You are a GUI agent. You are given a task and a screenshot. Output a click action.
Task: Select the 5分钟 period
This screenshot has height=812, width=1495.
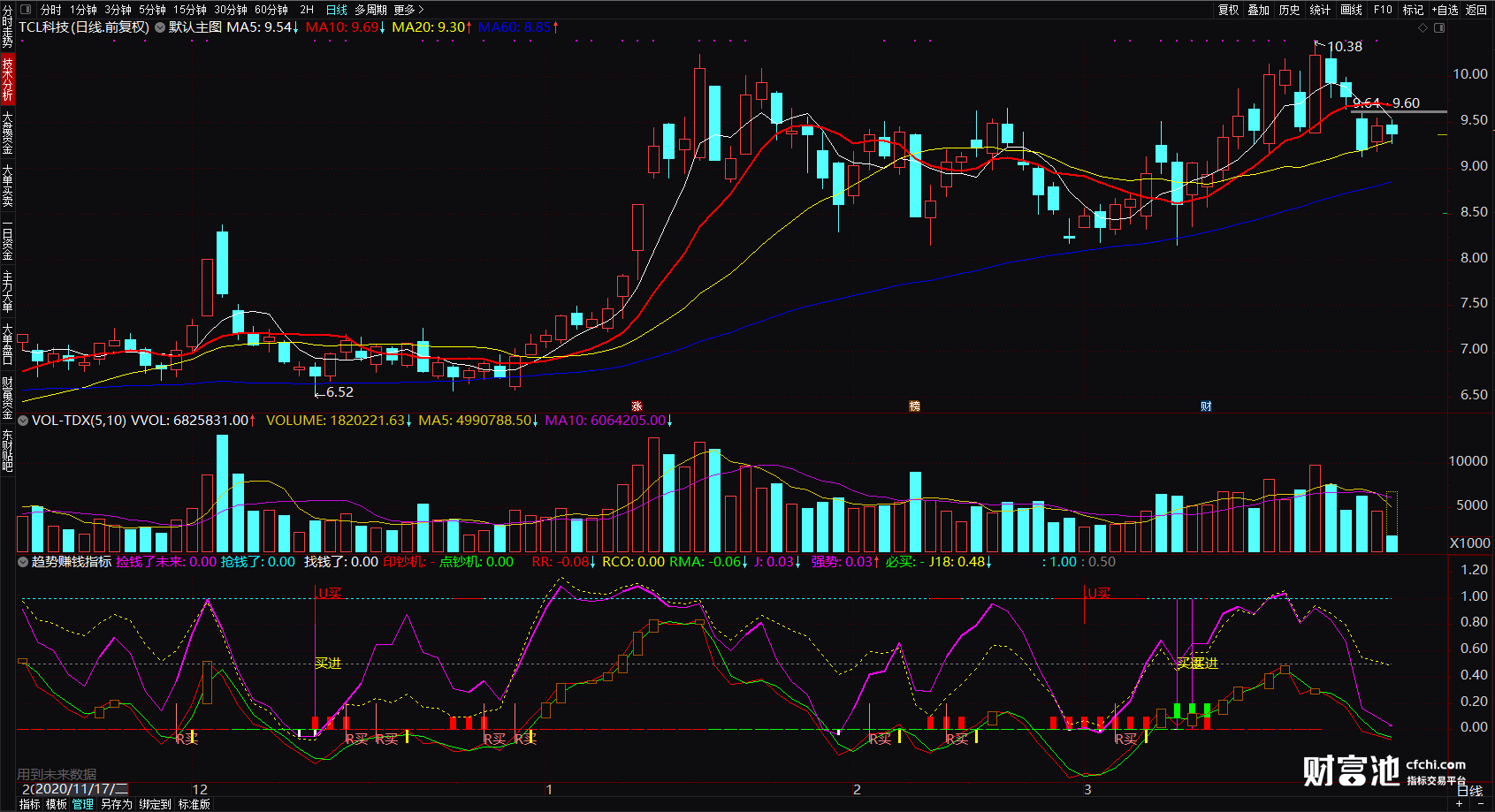[x=152, y=10]
